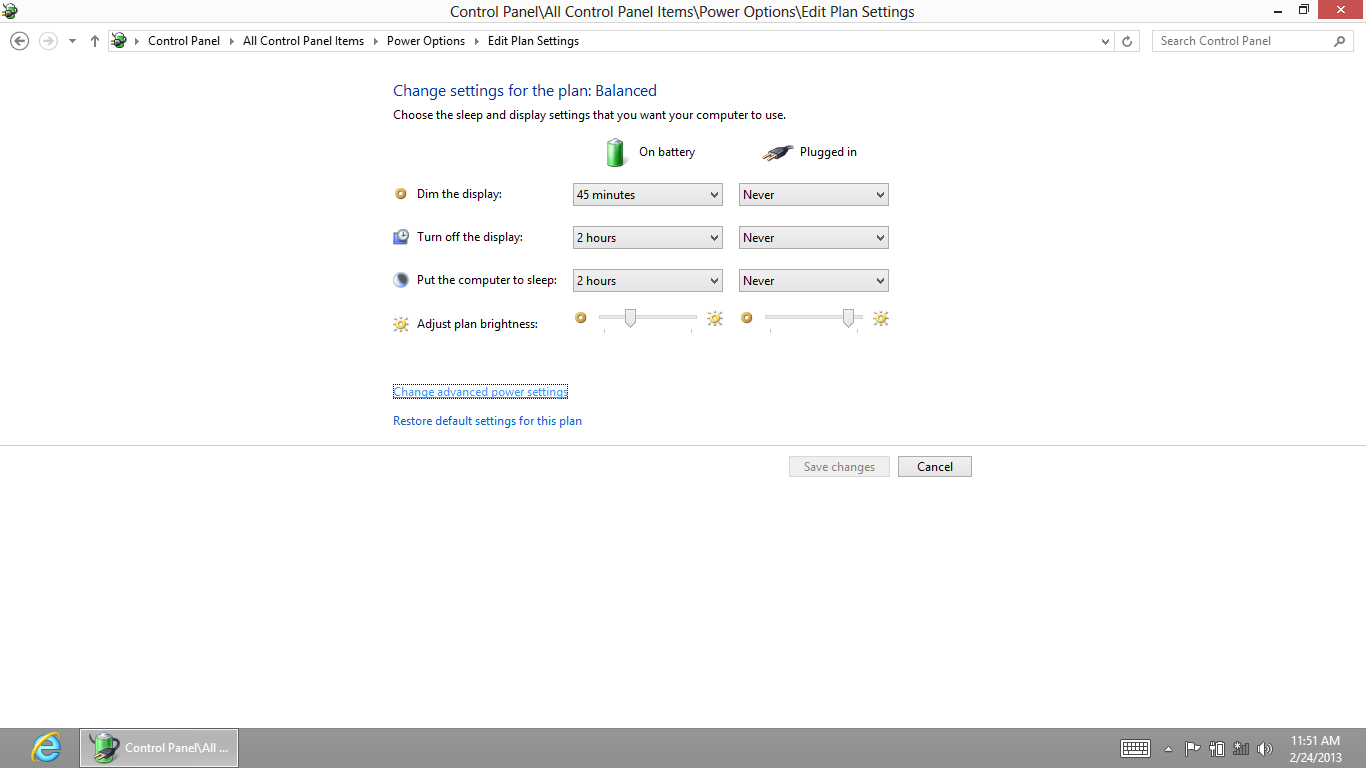
Task: Click the Action Center flag icon
Action: (x=1192, y=748)
